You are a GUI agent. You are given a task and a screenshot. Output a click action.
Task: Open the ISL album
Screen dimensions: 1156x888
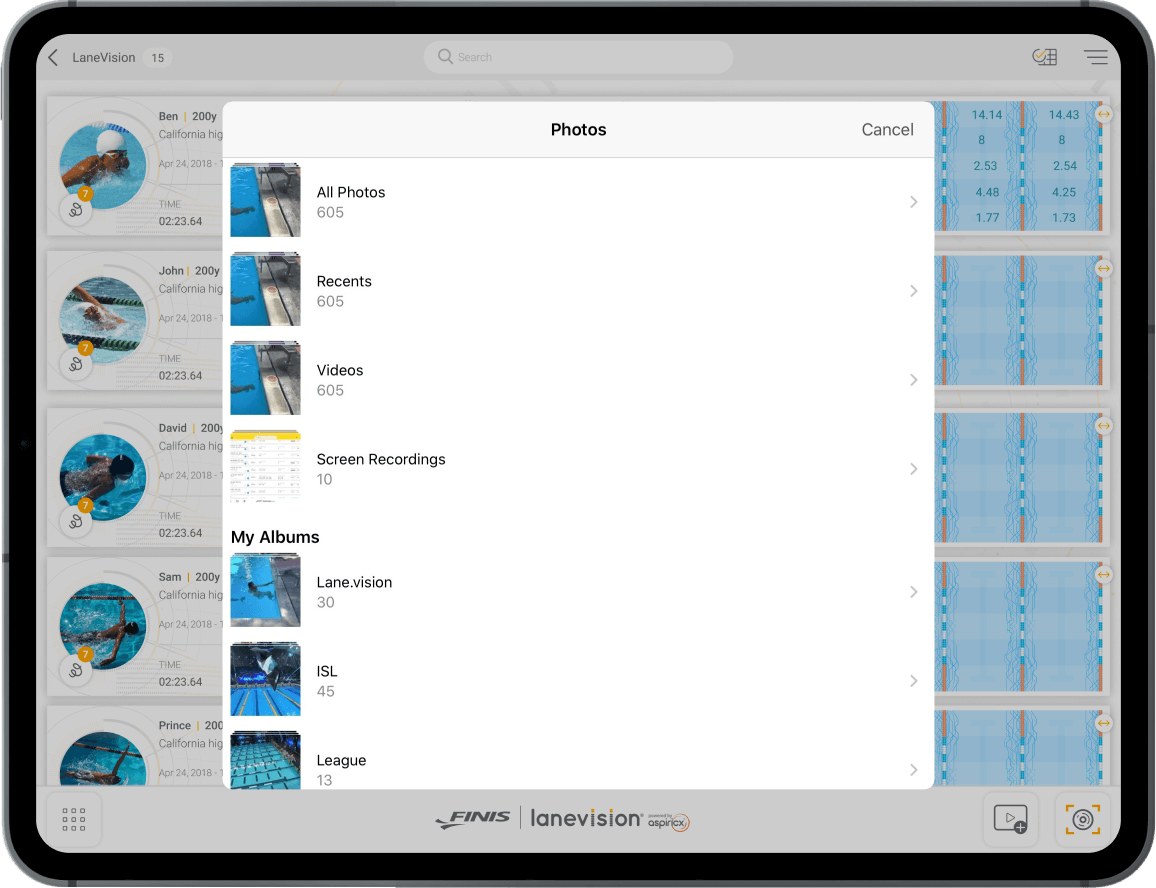(578, 681)
